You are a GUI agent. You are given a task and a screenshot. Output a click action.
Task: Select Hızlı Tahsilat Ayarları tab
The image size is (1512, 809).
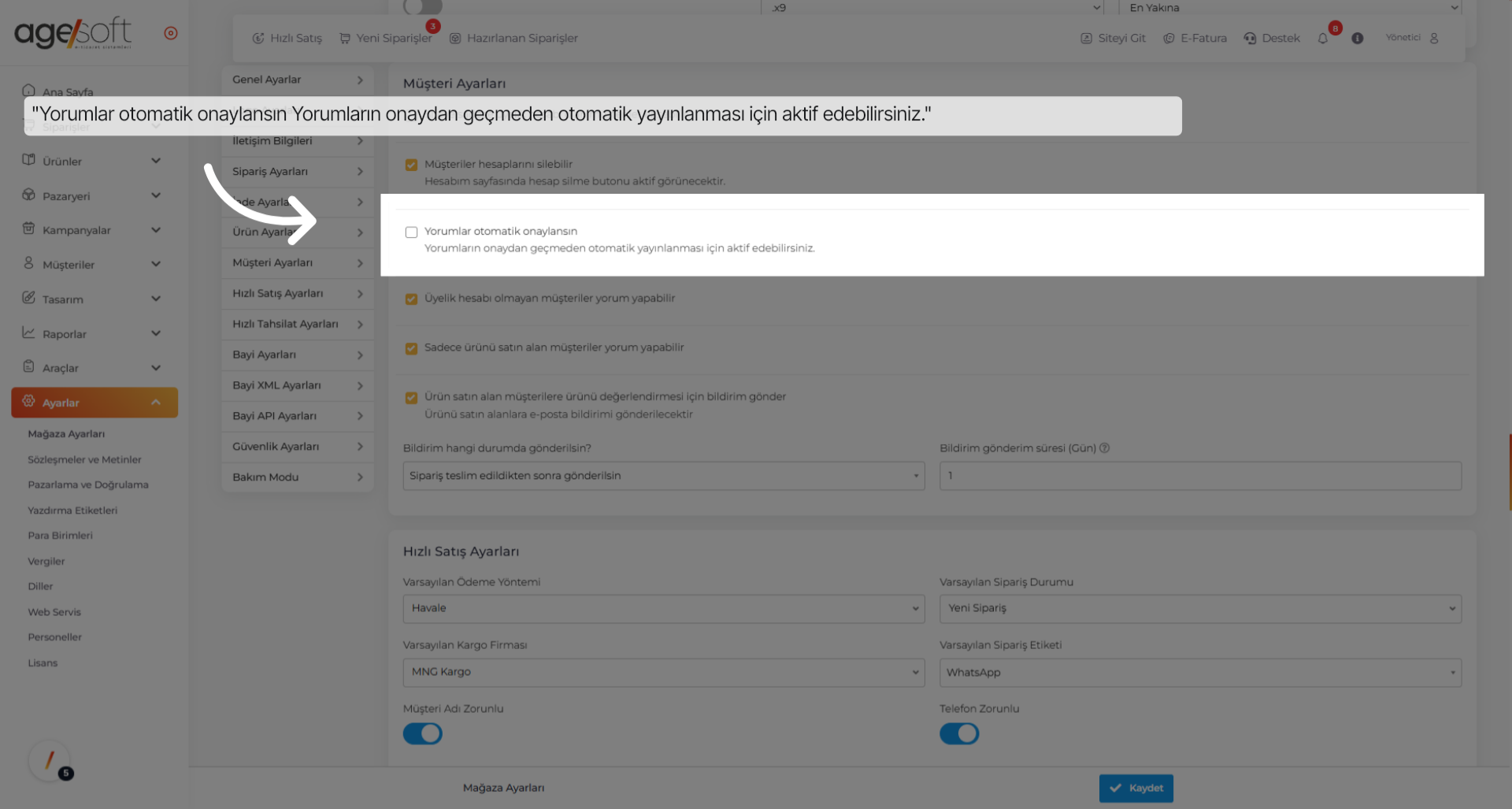click(298, 325)
